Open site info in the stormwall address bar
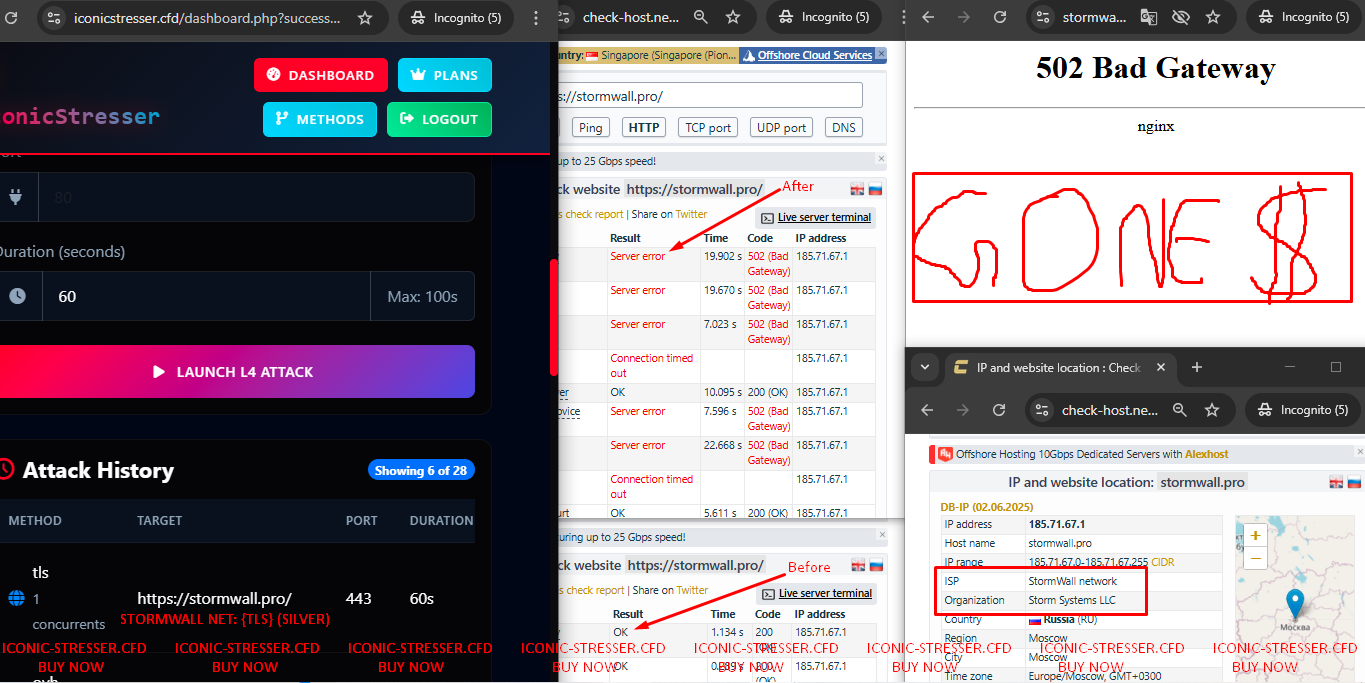The image size is (1365, 683). pos(1043,17)
